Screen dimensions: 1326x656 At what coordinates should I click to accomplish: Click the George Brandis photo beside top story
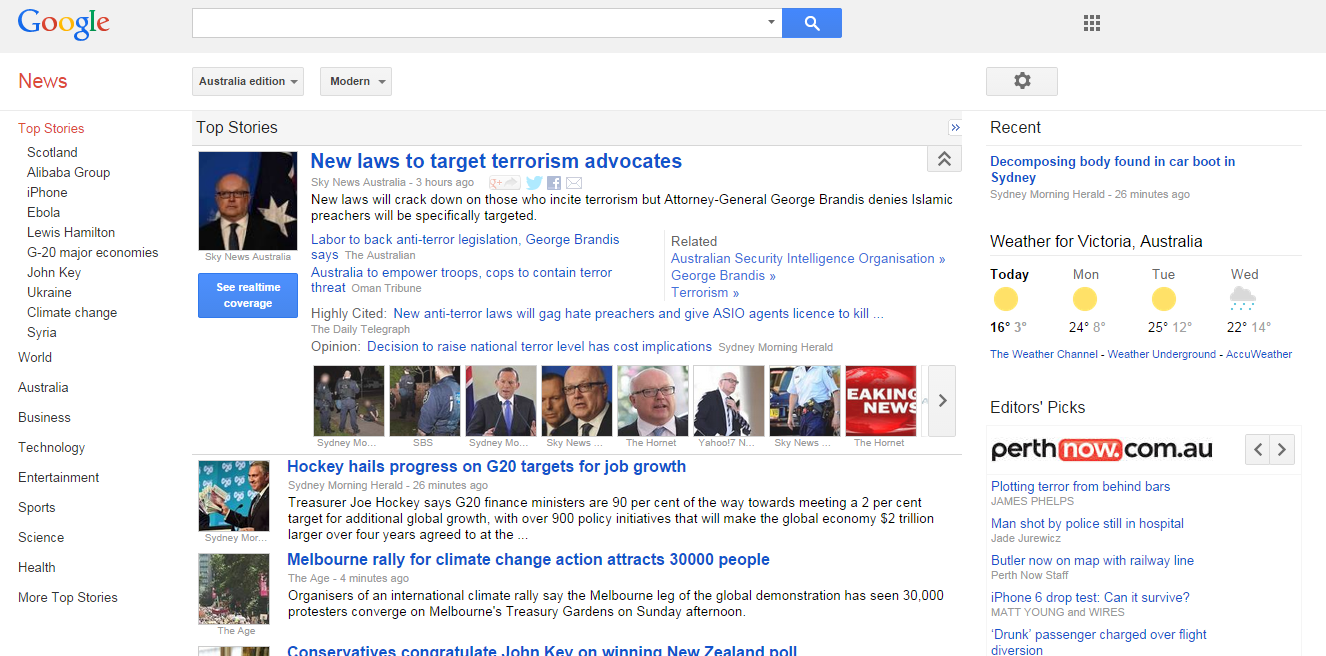[248, 201]
